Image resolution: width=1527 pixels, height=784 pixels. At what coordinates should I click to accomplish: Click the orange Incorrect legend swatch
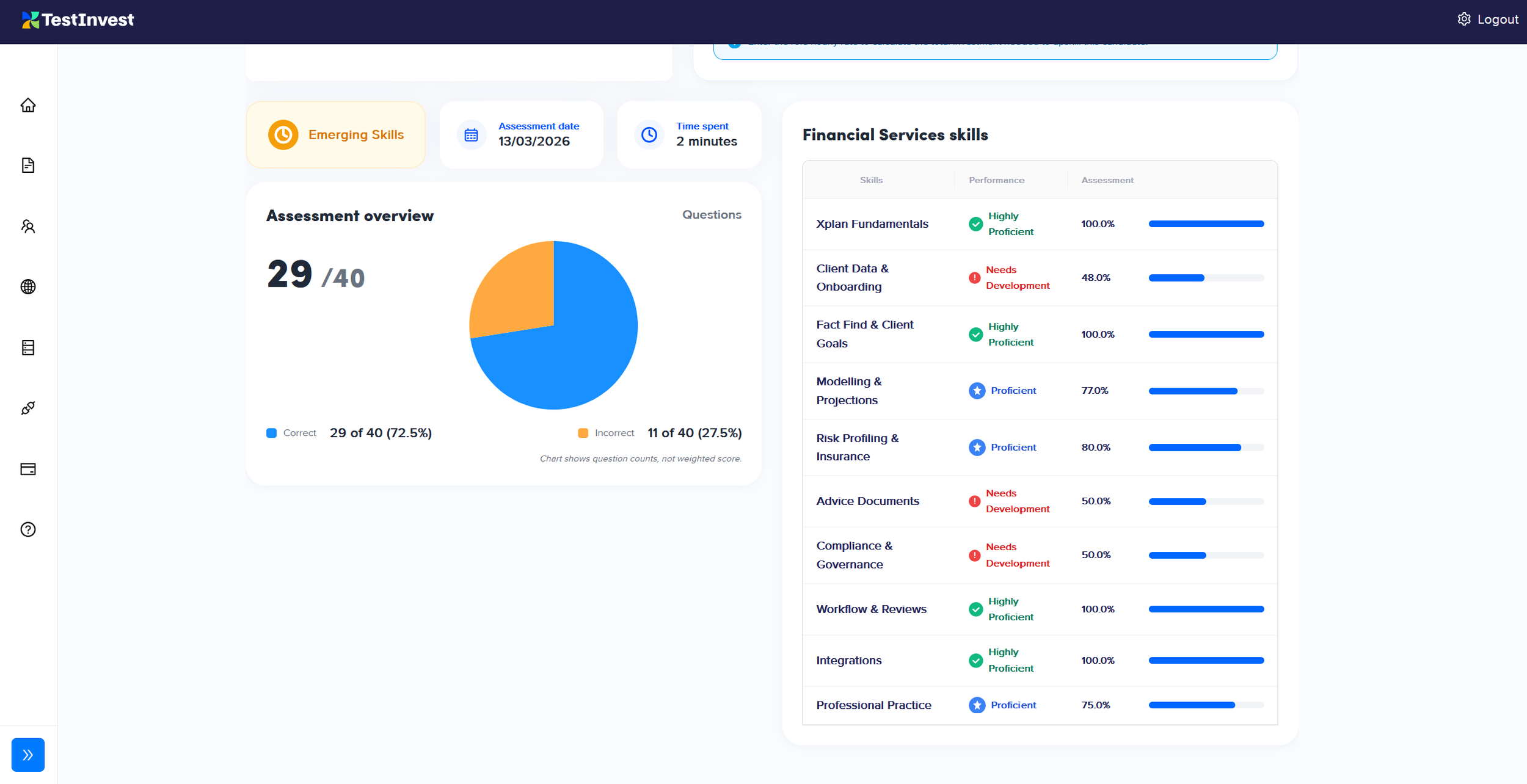(583, 433)
